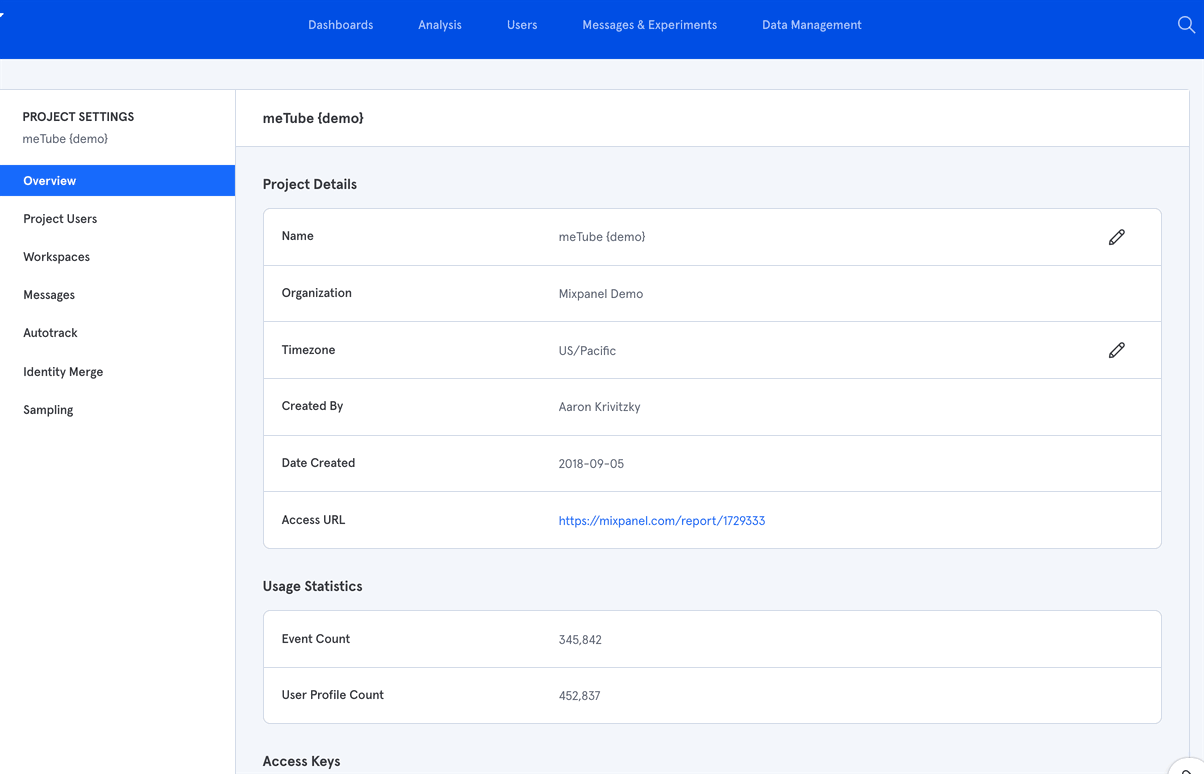Click the Organization row label
Screen dimensions: 1204x774
[x=317, y=293]
